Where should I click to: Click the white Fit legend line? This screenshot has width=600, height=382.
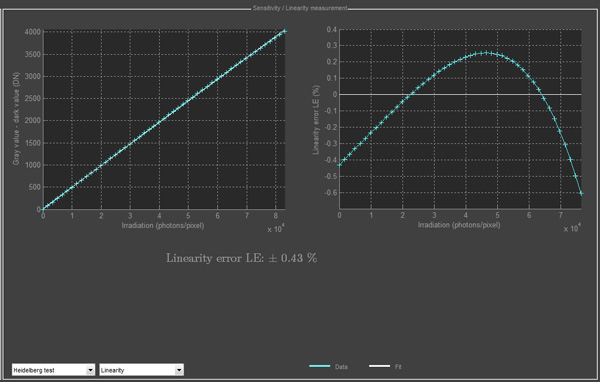pyautogui.click(x=379, y=366)
